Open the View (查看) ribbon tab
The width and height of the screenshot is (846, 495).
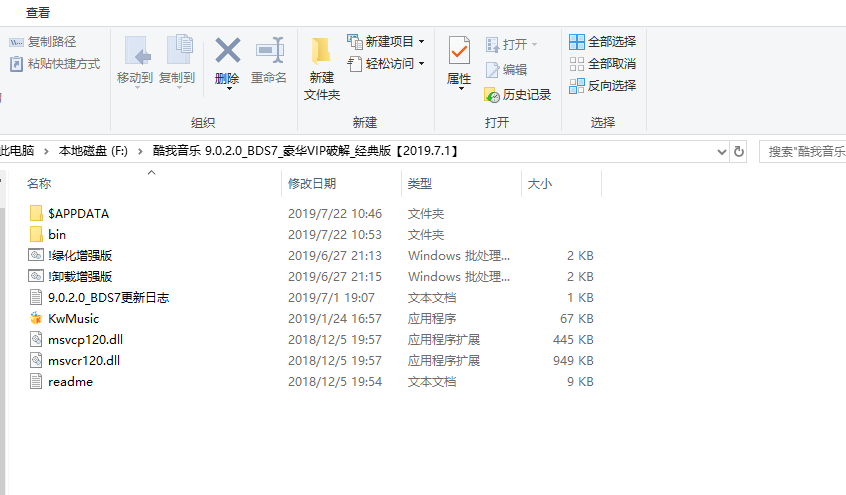(38, 13)
